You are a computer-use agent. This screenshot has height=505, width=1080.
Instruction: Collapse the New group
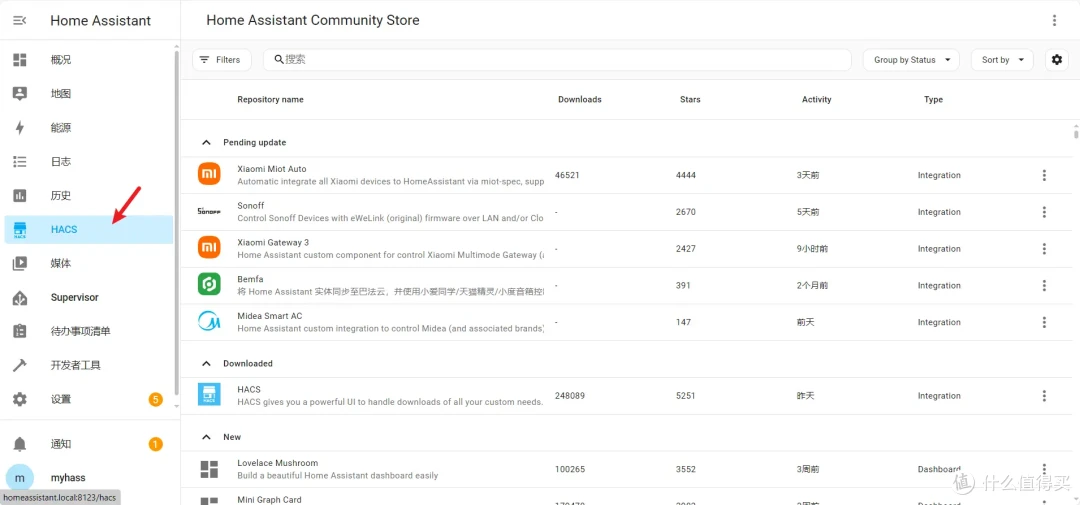point(205,437)
